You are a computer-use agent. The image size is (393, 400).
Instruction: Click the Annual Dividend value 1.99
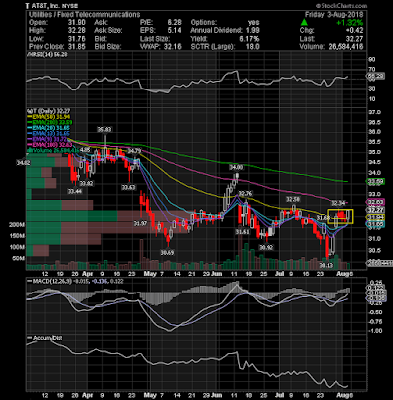click(x=252, y=31)
